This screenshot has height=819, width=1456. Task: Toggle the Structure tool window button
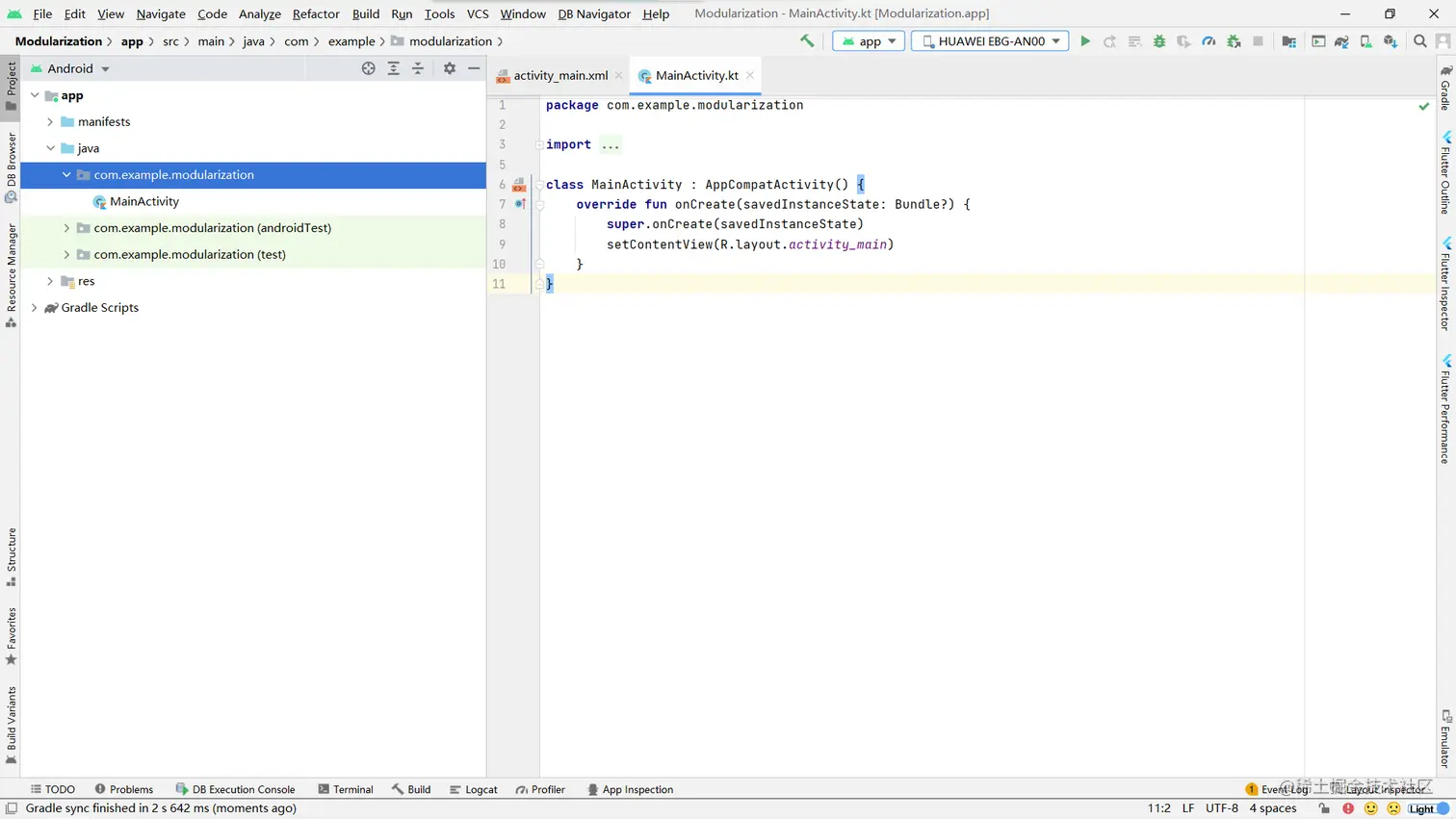click(x=11, y=557)
